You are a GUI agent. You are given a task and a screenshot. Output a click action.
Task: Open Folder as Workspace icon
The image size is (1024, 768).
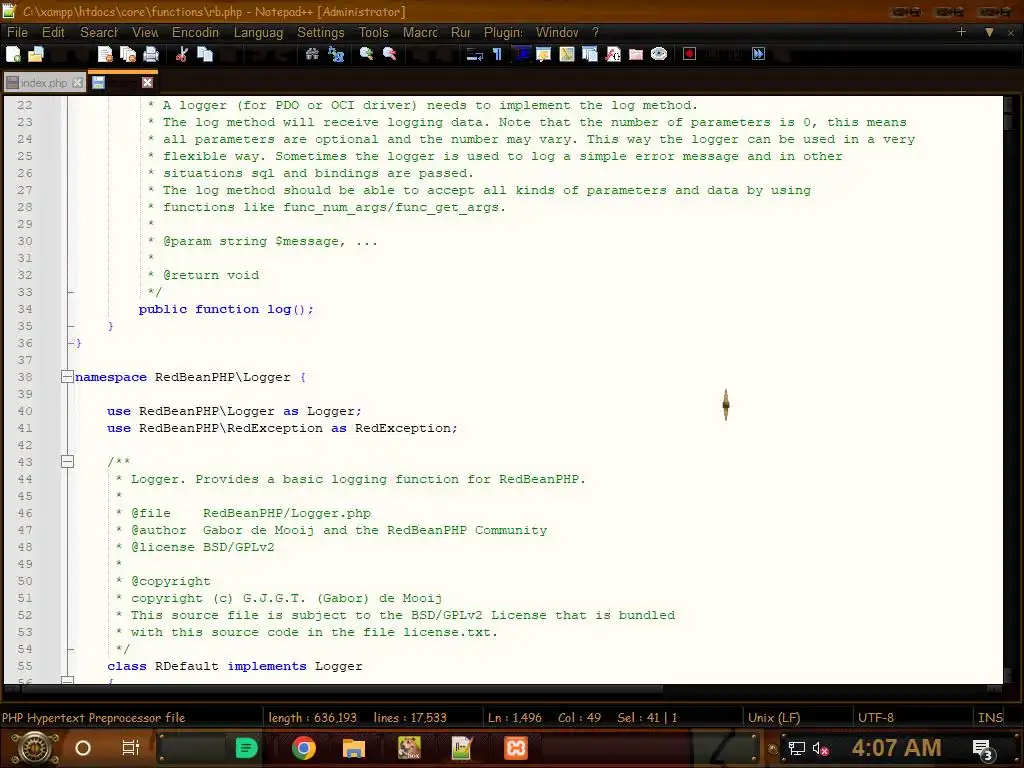coord(636,54)
